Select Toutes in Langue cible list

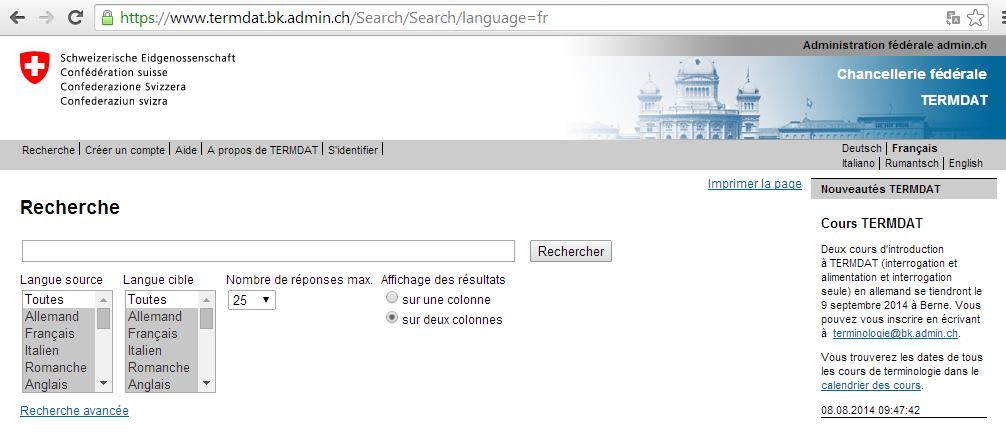(x=162, y=300)
